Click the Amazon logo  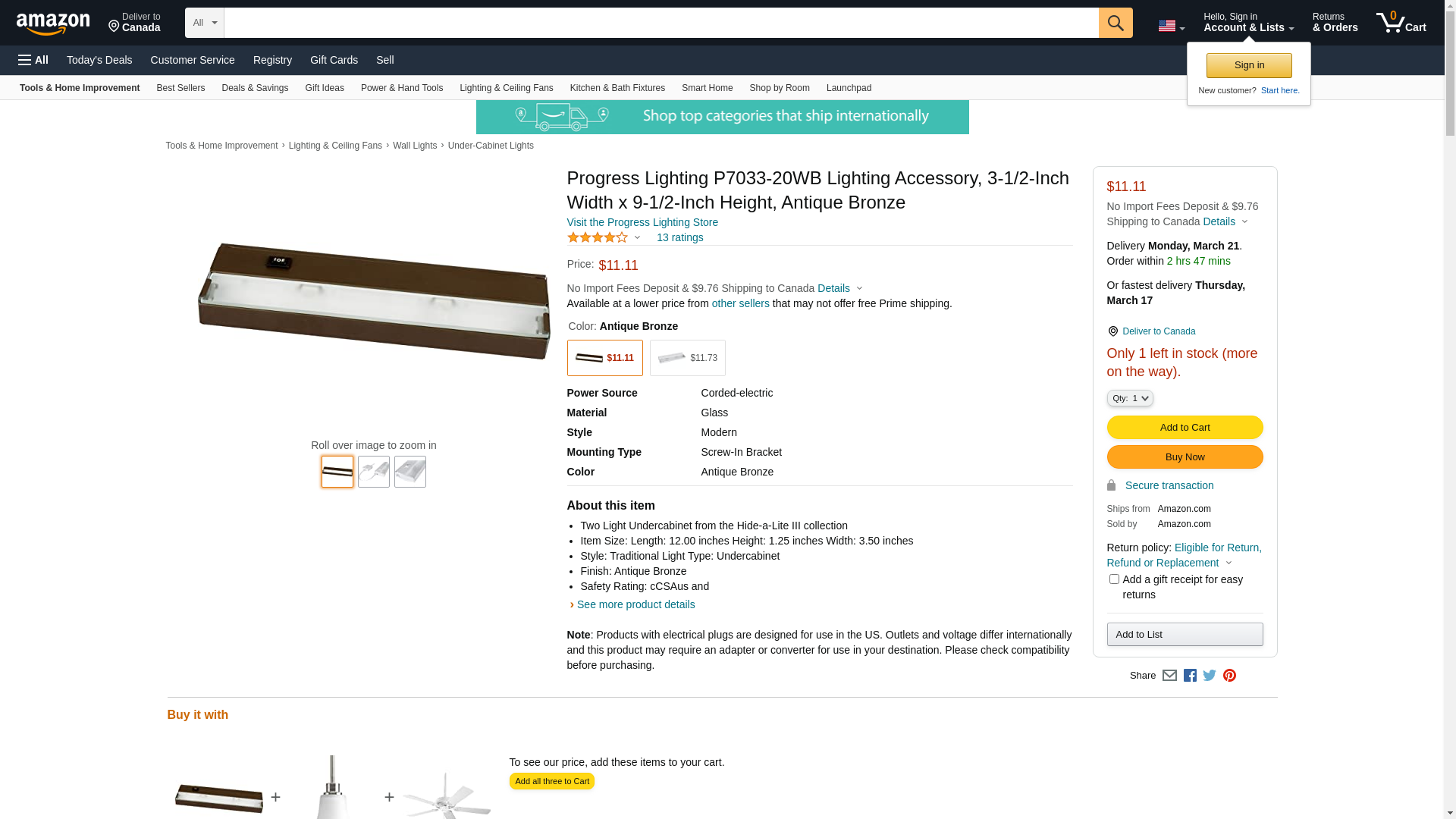[53, 24]
